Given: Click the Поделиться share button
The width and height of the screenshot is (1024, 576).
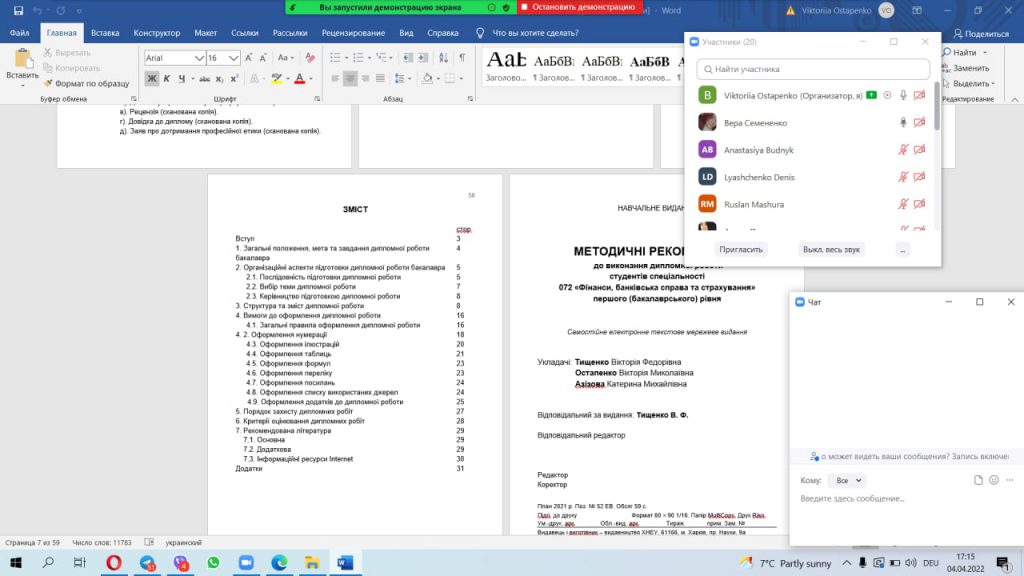Looking at the screenshot, I should pyautogui.click(x=981, y=33).
